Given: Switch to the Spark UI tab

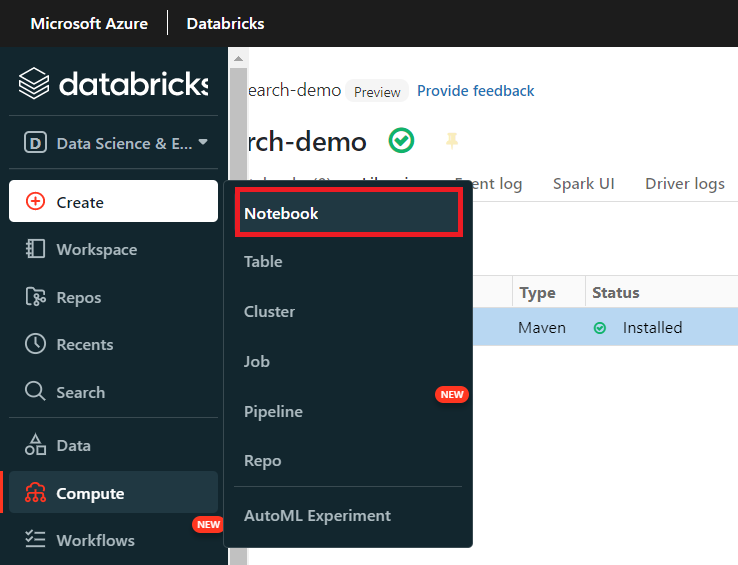Looking at the screenshot, I should pyautogui.click(x=584, y=183).
